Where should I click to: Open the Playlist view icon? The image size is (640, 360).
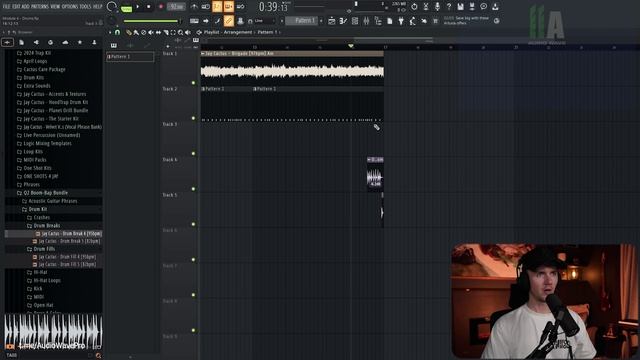click(x=332, y=21)
